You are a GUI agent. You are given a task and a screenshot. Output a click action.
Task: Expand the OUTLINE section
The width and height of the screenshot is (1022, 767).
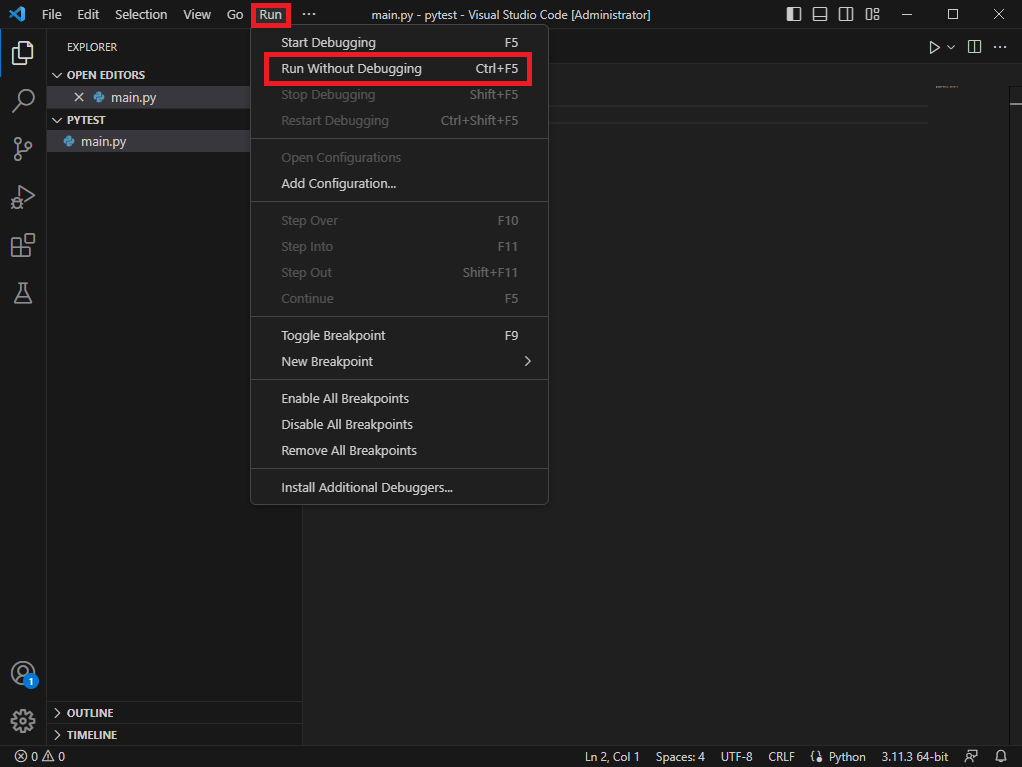pos(90,713)
